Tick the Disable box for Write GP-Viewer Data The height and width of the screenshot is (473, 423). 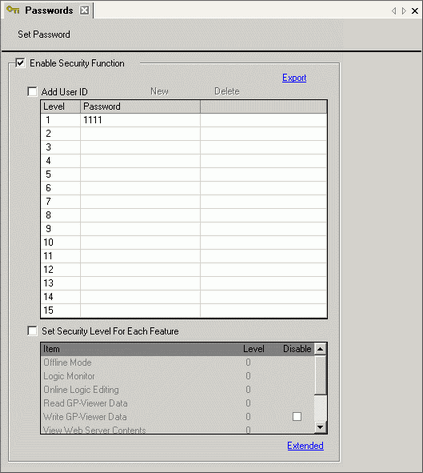pyautogui.click(x=297, y=416)
